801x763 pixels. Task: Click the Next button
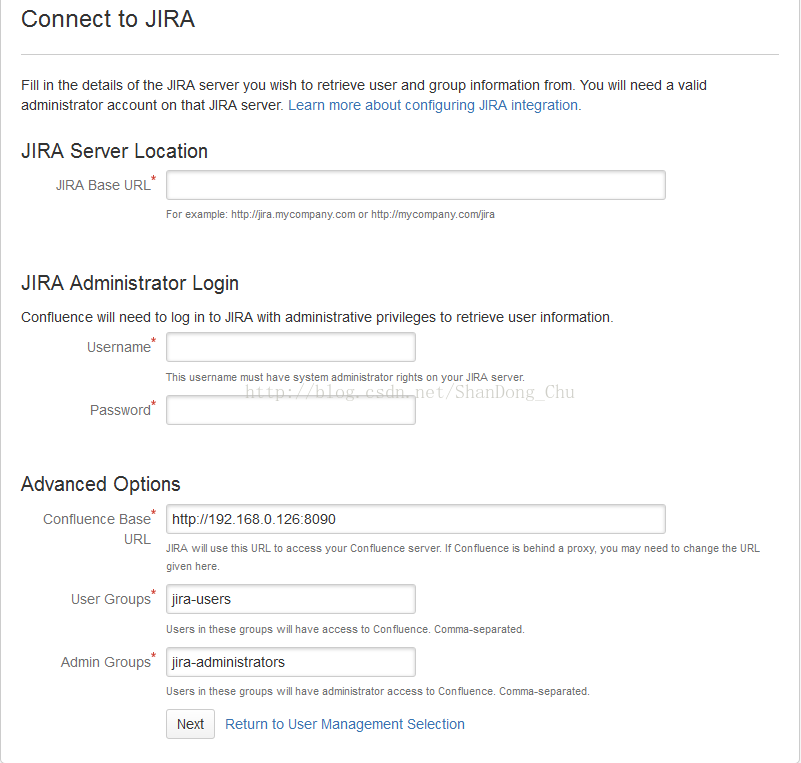click(x=190, y=724)
